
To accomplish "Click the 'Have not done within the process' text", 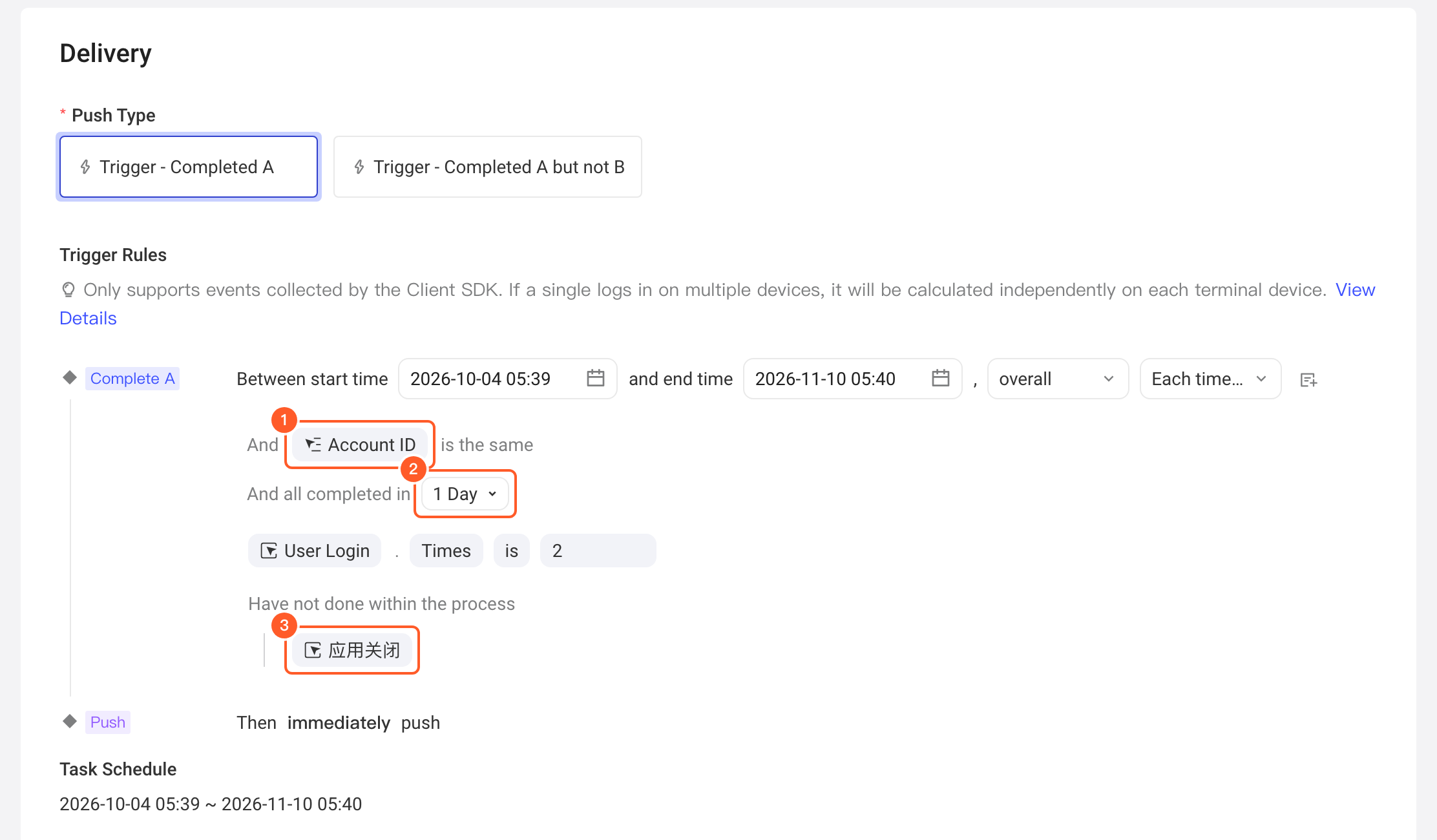I will pos(381,604).
